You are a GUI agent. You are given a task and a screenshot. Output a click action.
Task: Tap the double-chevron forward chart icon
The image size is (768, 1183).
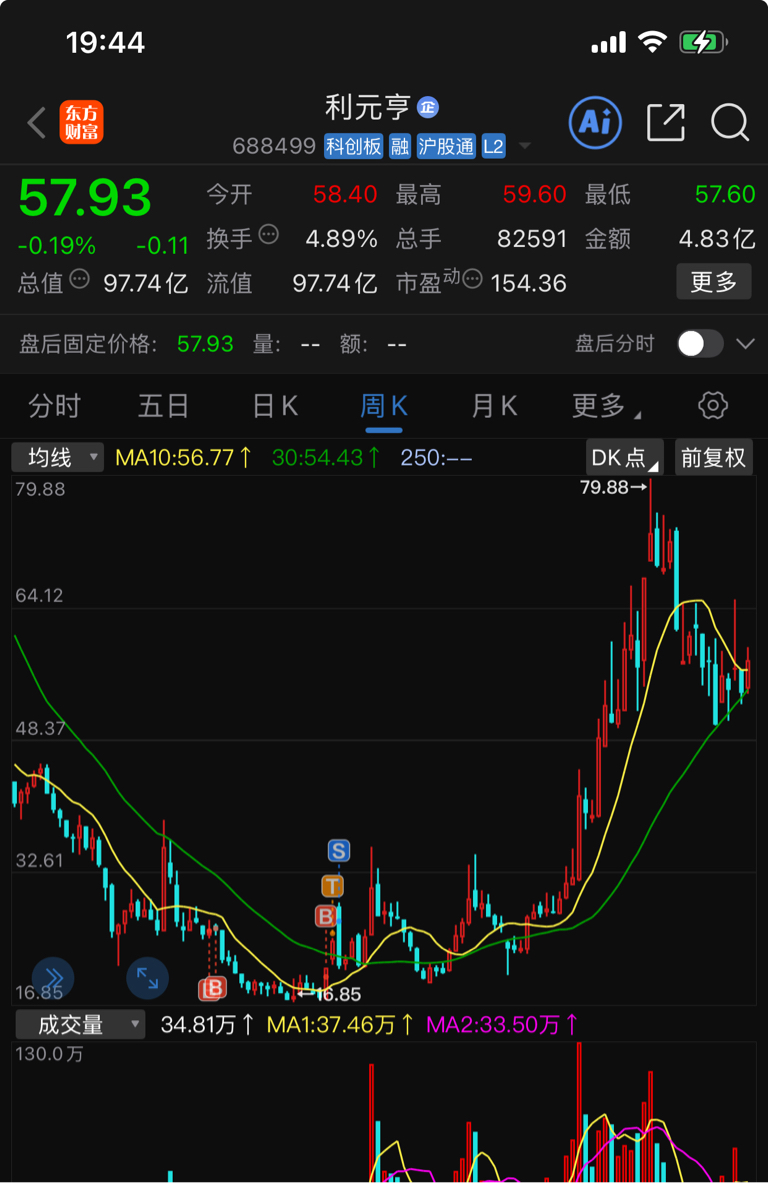pos(53,978)
